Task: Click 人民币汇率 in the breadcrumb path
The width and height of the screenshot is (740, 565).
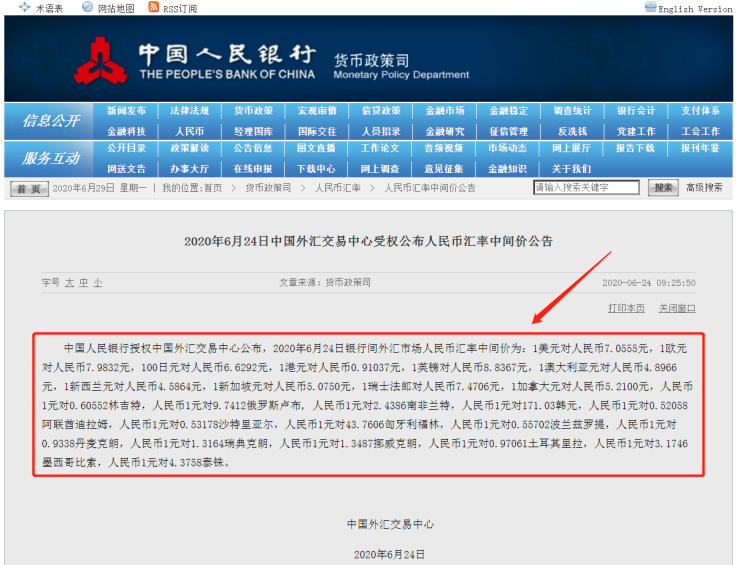Action: coord(338,188)
